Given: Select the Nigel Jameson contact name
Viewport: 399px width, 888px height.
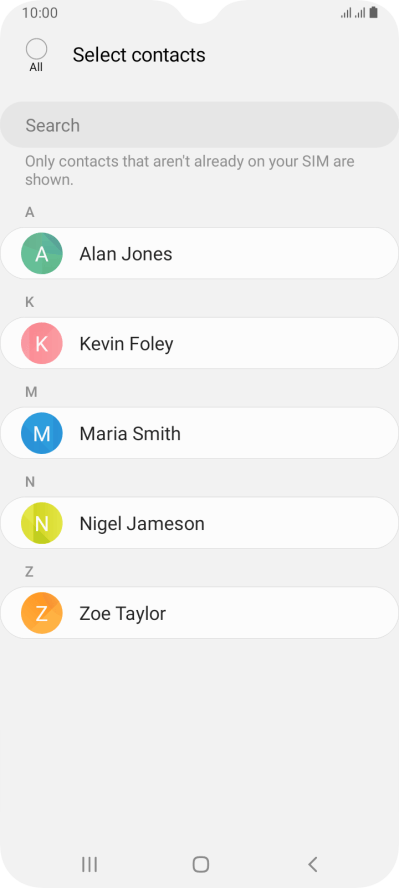Looking at the screenshot, I should [x=142, y=524].
